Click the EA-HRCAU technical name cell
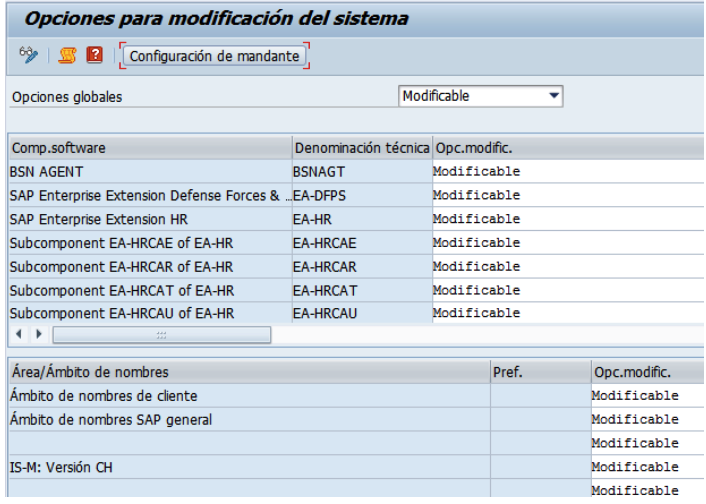Image resolution: width=706 pixels, height=504 pixels. 362,313
